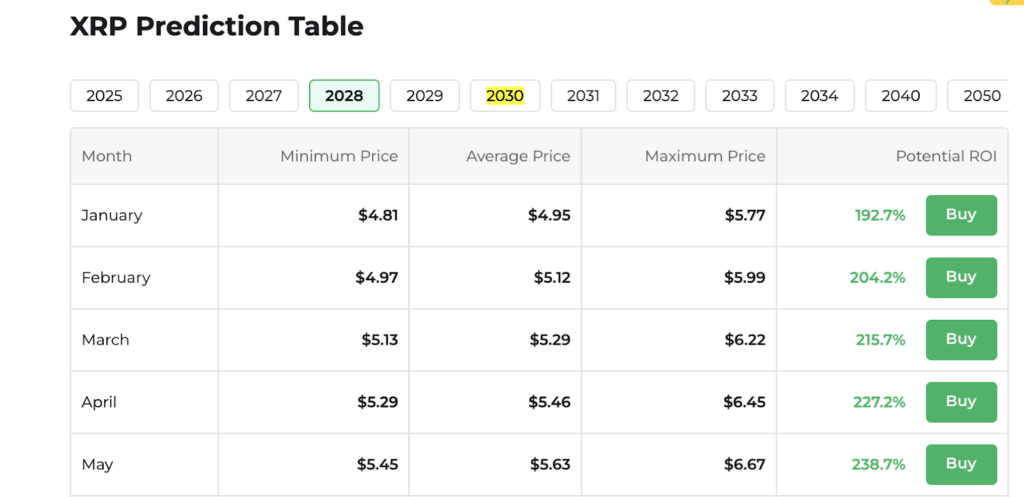The width and height of the screenshot is (1024, 497).
Task: View the 2034 predictions tab
Action: [819, 96]
